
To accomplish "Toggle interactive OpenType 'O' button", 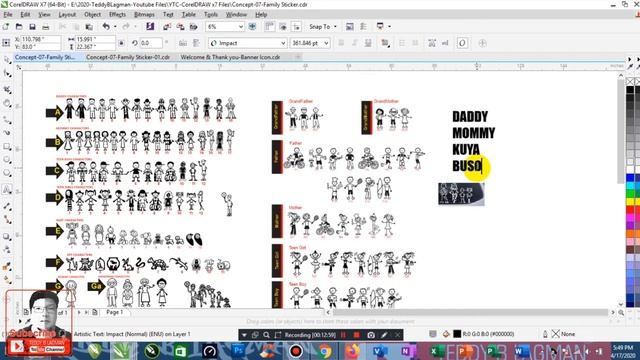I will pyautogui.click(x=462, y=43).
